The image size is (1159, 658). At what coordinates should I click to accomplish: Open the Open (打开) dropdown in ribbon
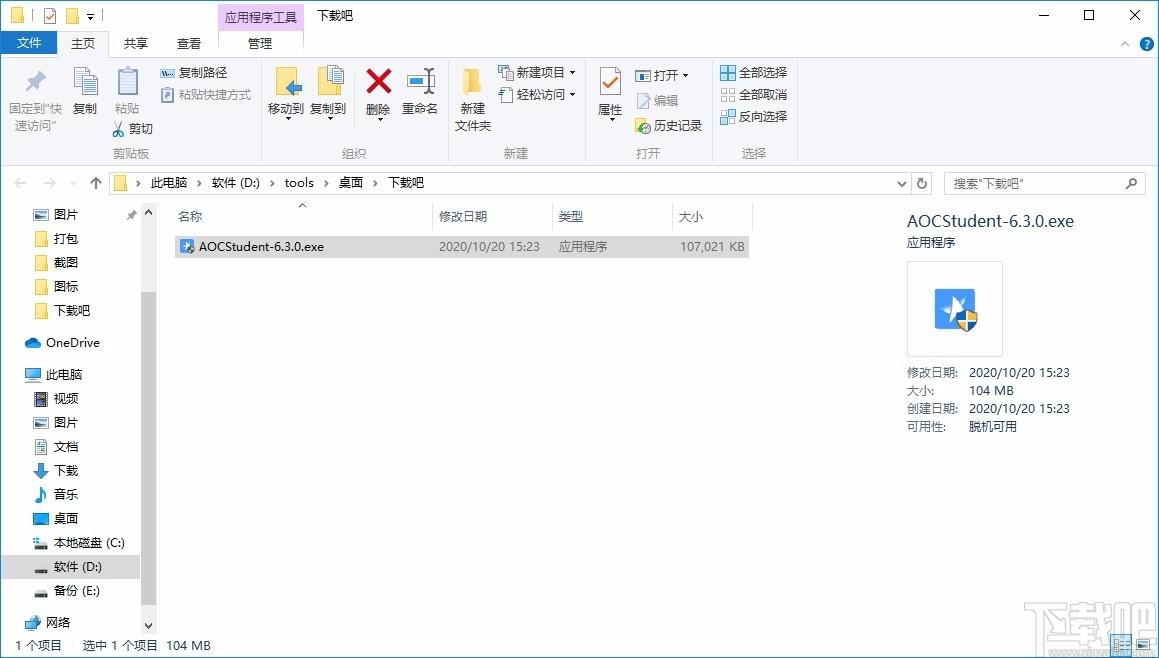[x=662, y=75]
